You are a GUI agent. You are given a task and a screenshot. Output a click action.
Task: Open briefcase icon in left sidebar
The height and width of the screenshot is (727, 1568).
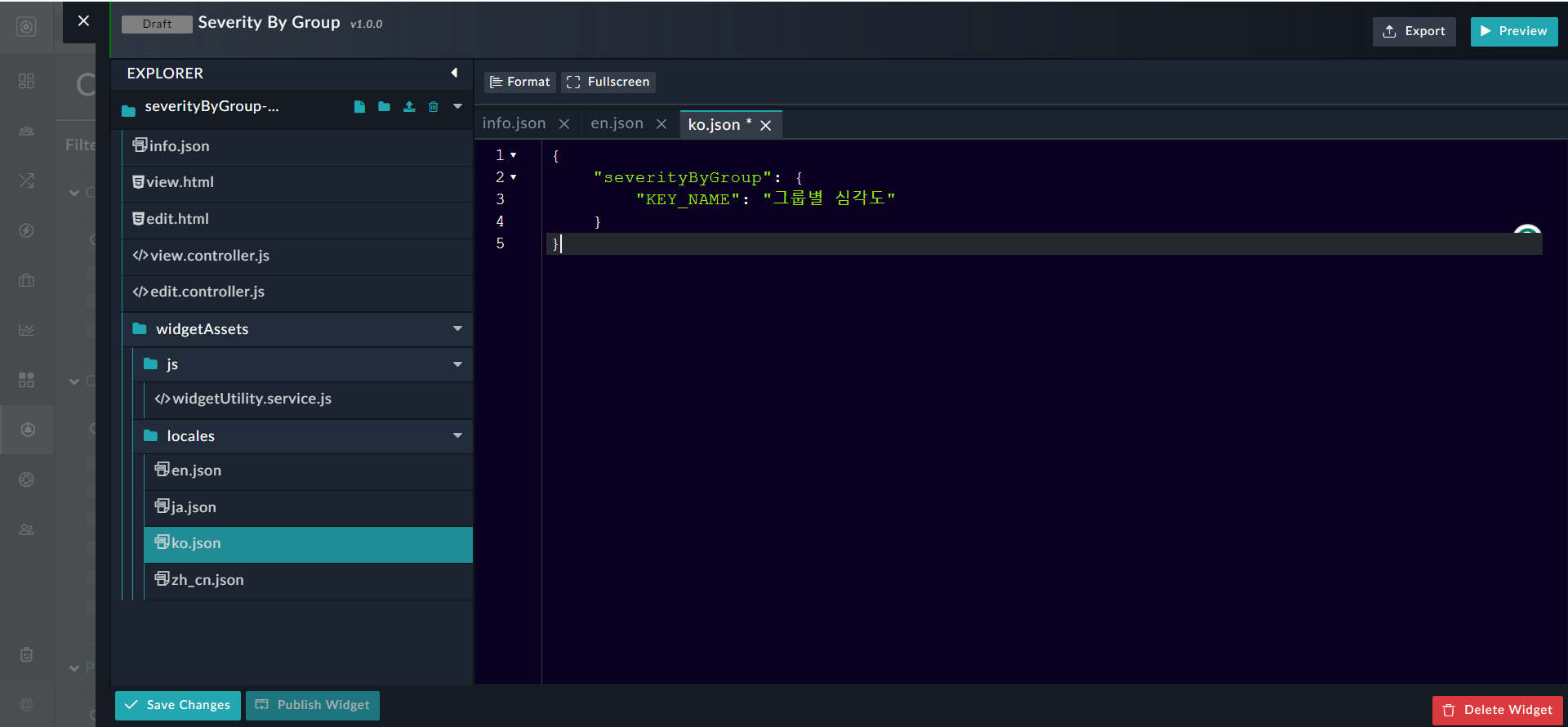tap(26, 280)
